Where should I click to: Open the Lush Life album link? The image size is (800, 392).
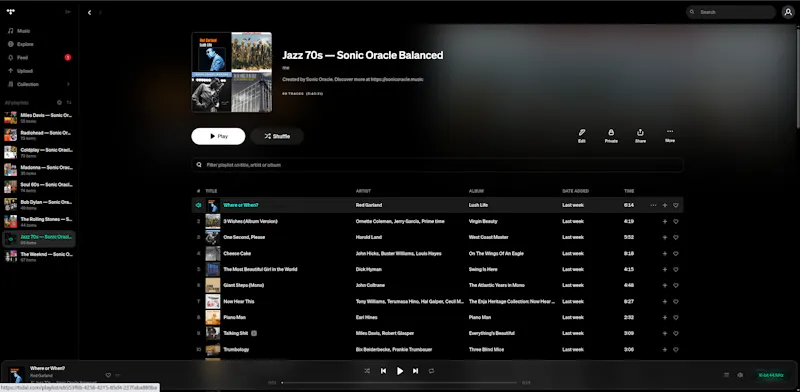click(x=478, y=205)
